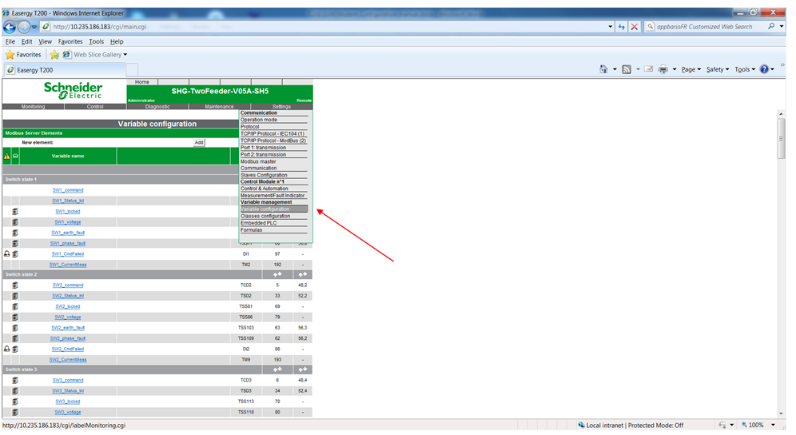The width and height of the screenshot is (796, 435).
Task: Switch to the Easergy T200 browser tab
Action: click(x=63, y=70)
